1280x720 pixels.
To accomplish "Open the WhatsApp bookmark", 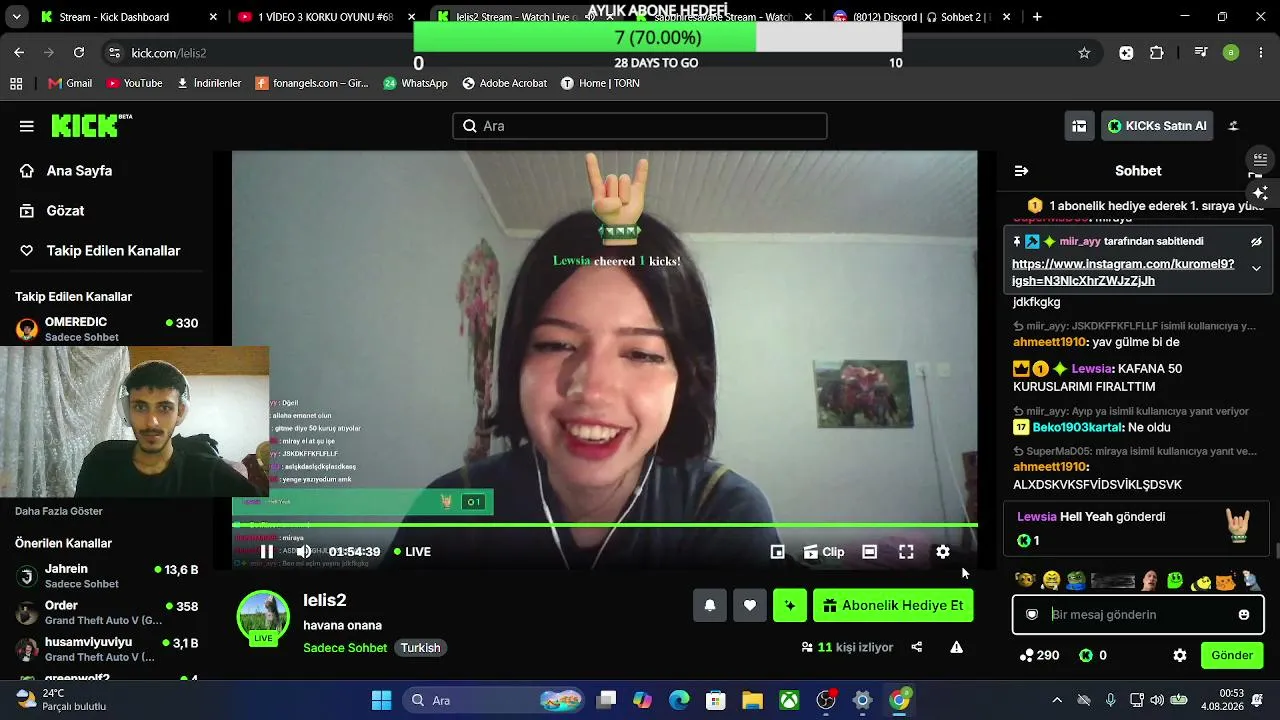I will (415, 83).
